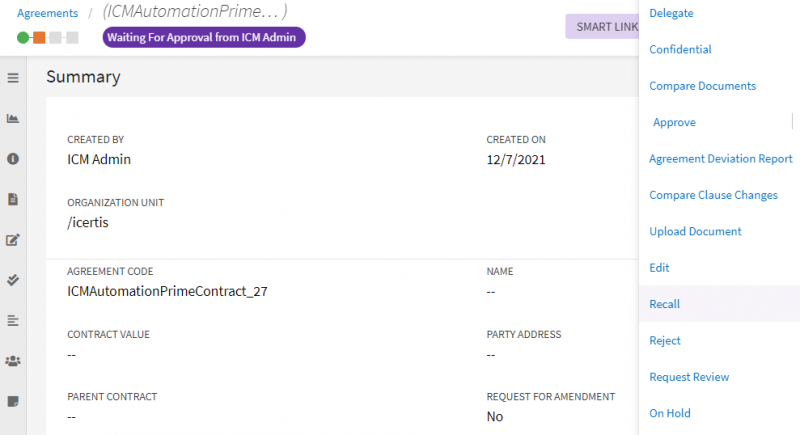The width and height of the screenshot is (800, 435).
Task: Select Delegate from the action menu
Action: coord(671,13)
